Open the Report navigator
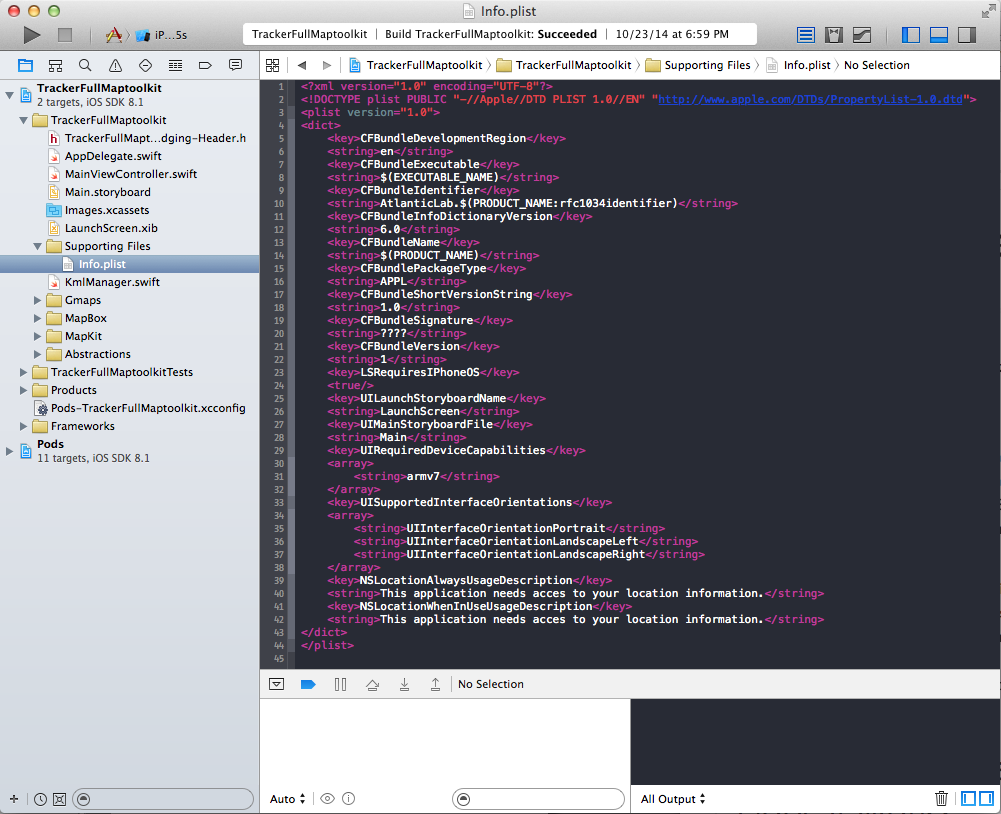 [x=236, y=65]
